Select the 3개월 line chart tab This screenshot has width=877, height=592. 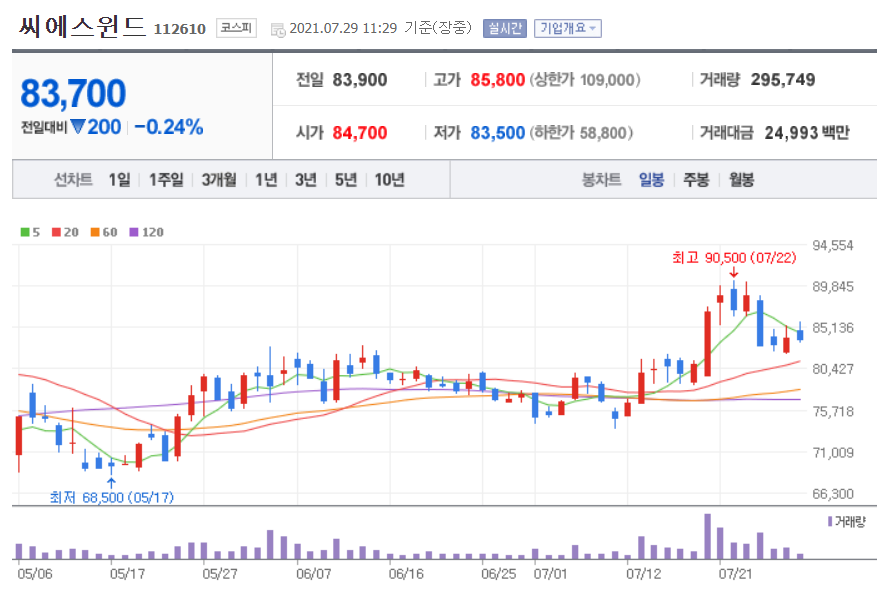(x=219, y=180)
